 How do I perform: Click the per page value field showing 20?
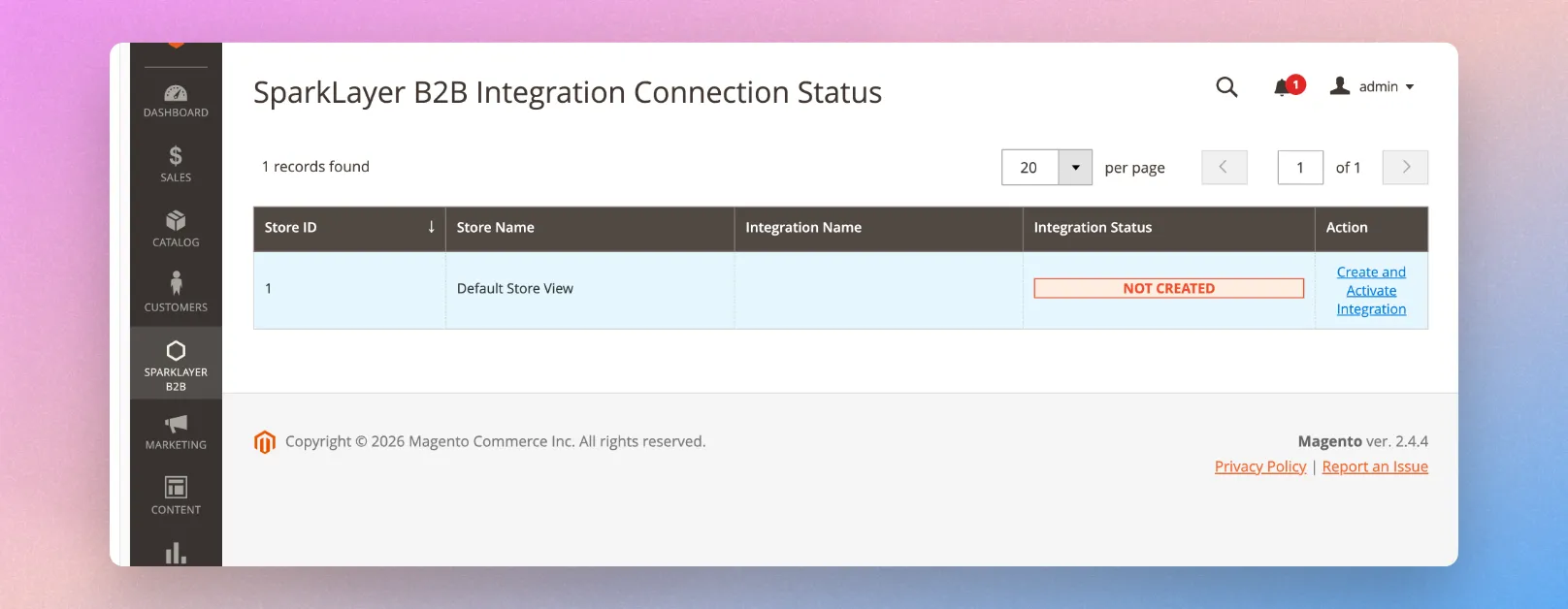point(1029,168)
